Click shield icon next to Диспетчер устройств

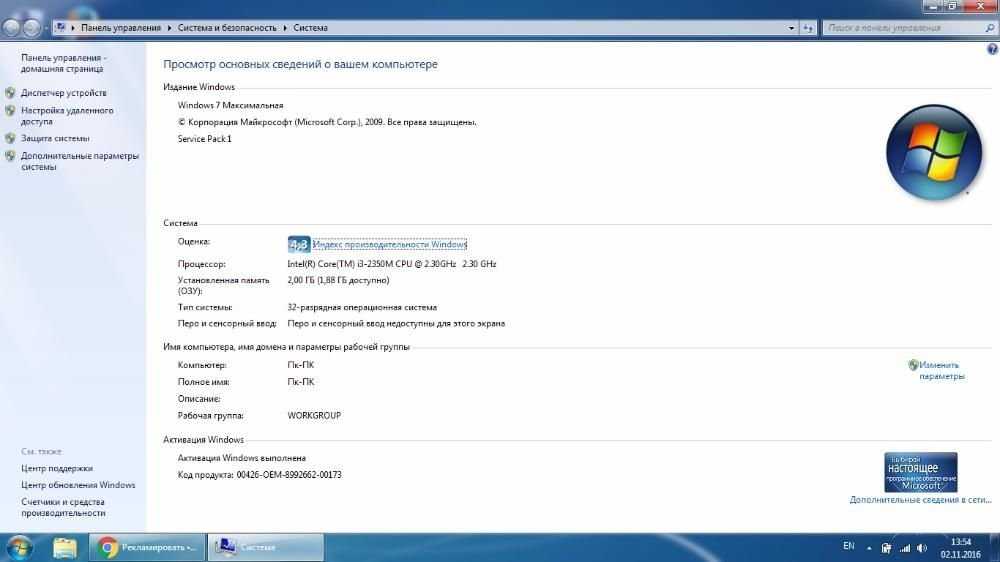click(10, 93)
